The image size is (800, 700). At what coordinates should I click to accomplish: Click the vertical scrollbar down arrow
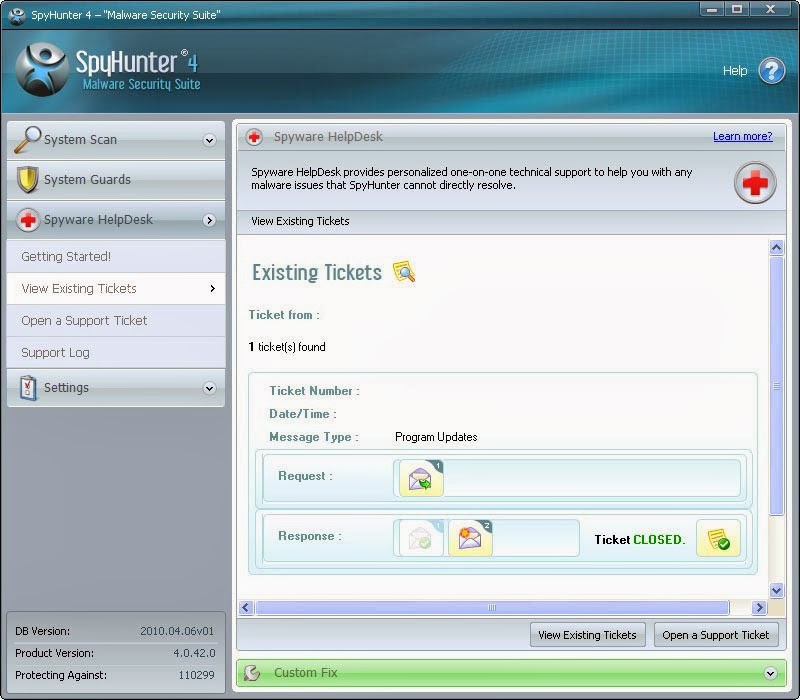776,591
